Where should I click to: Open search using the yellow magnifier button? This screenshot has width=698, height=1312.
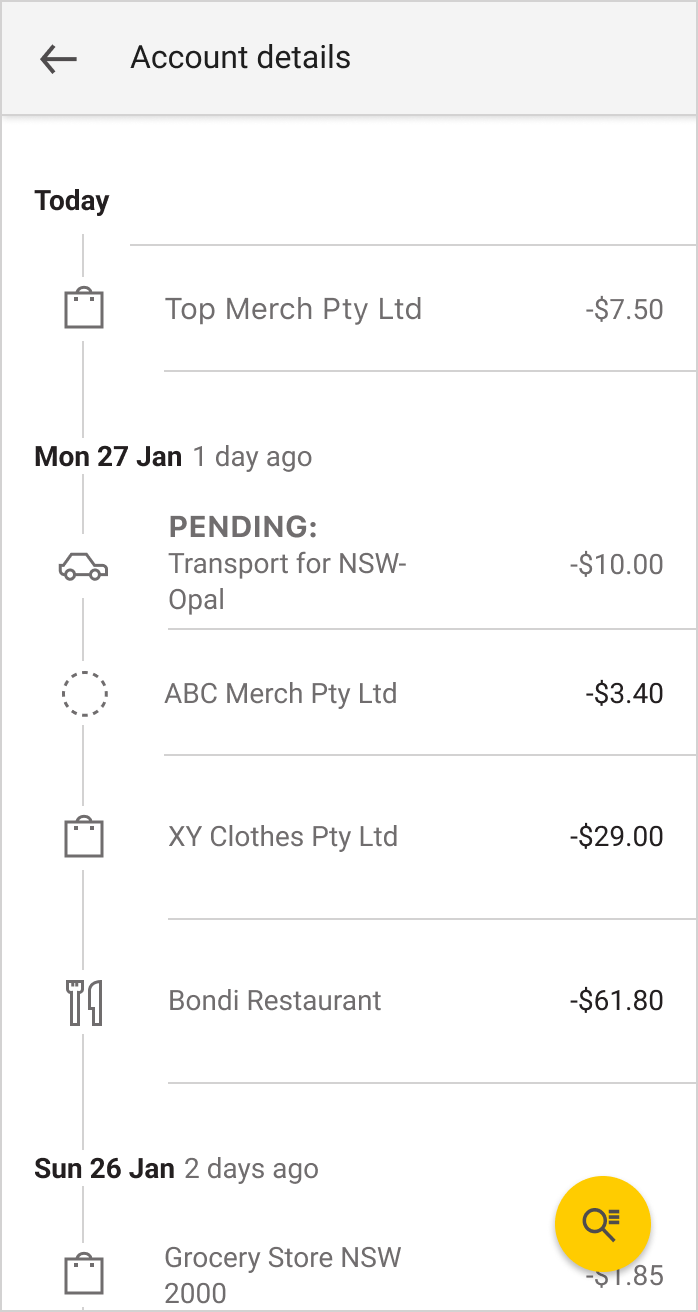point(603,1223)
